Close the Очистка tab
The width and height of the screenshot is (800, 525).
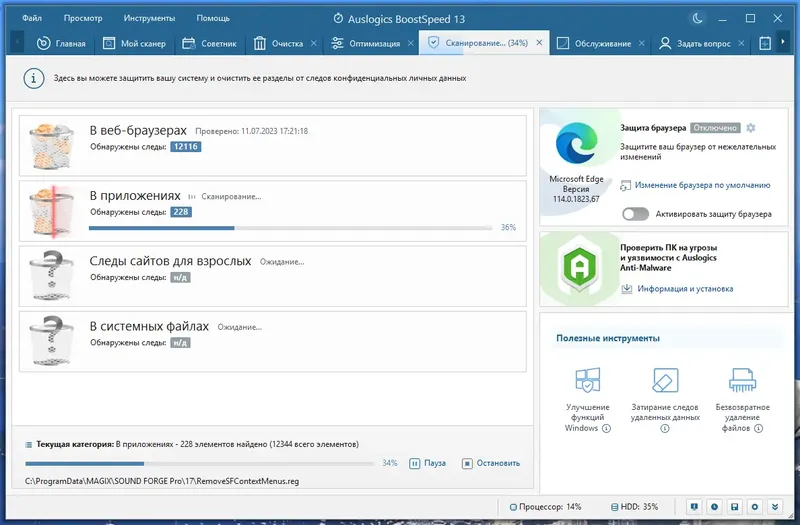(x=314, y=43)
